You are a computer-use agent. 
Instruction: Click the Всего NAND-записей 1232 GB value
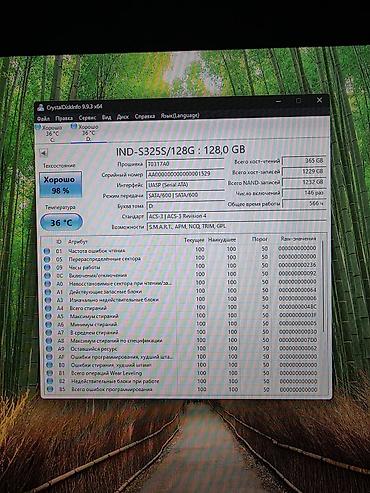304,182
